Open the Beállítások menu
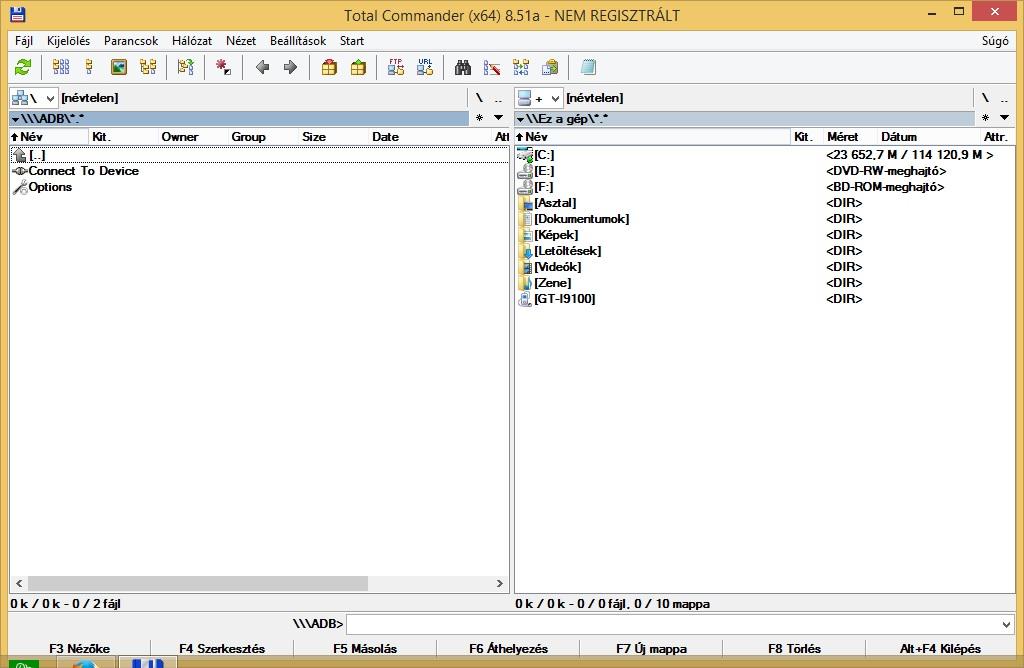The image size is (1024, 668). click(x=298, y=41)
